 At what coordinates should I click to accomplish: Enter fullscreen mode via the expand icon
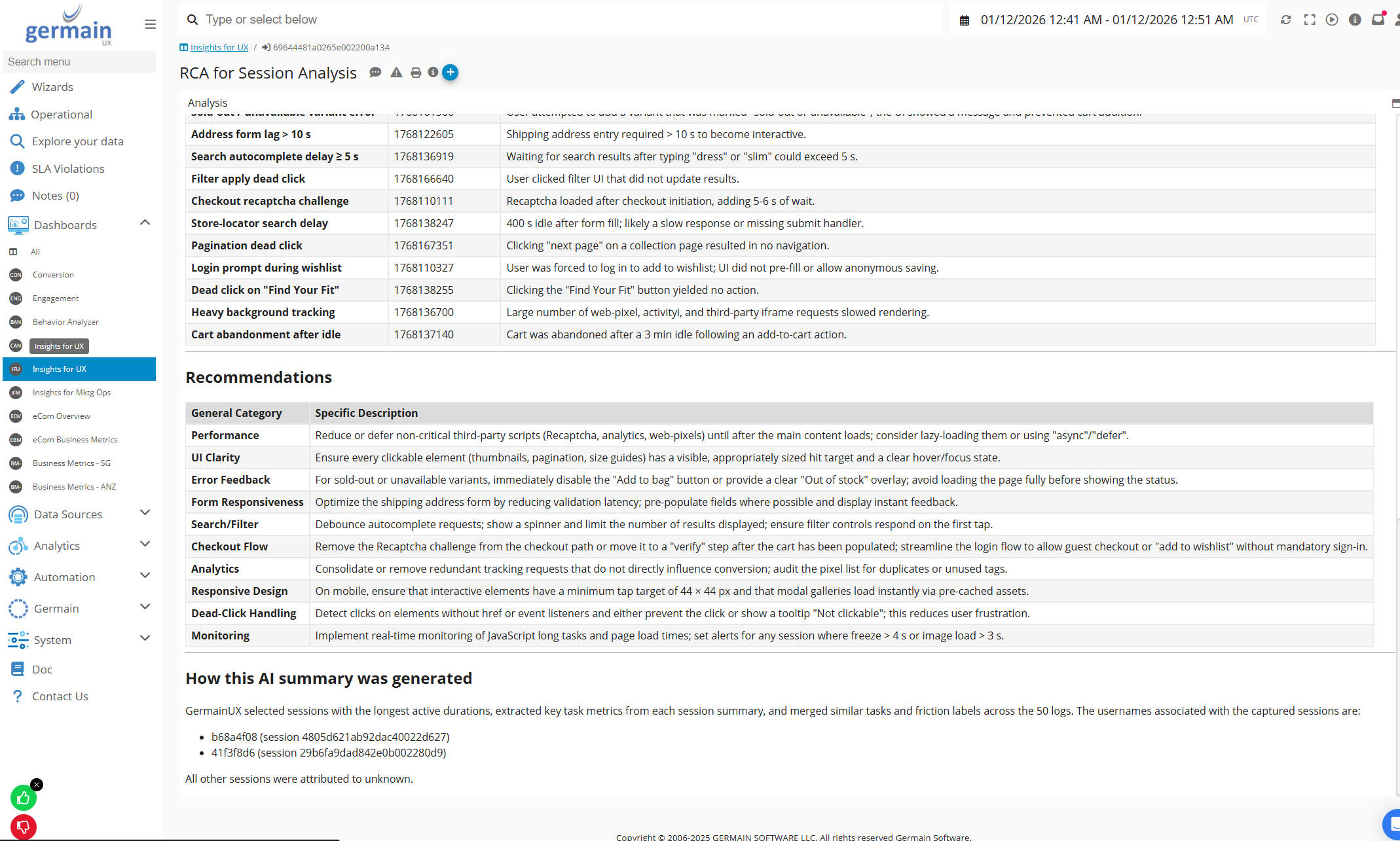coord(1309,20)
